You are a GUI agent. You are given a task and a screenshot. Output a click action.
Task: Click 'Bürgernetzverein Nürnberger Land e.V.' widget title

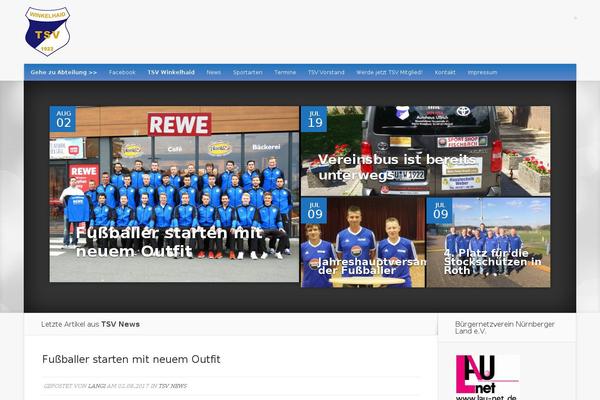point(505,328)
